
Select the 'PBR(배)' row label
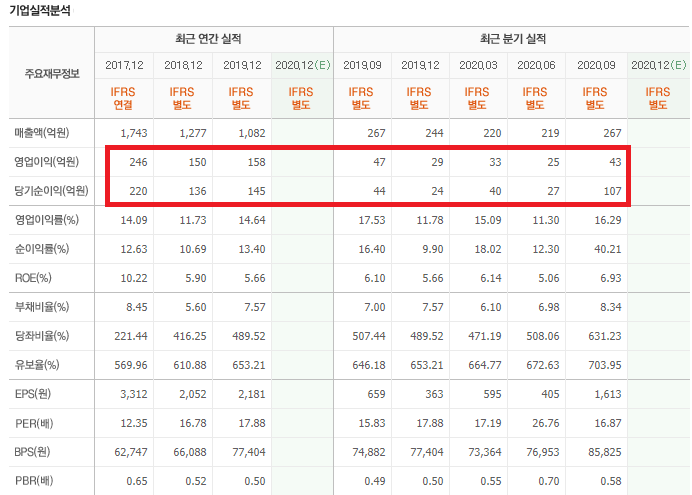tap(34, 480)
